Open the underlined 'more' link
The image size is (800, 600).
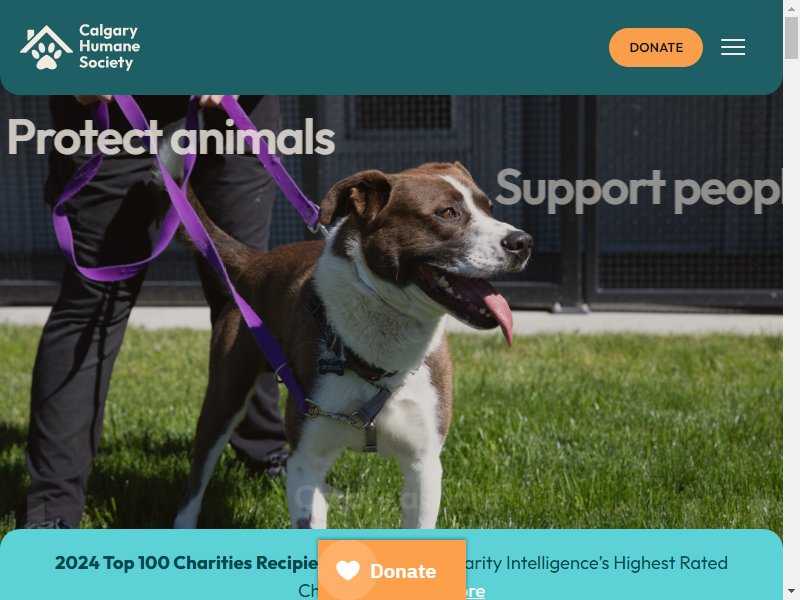click(475, 591)
